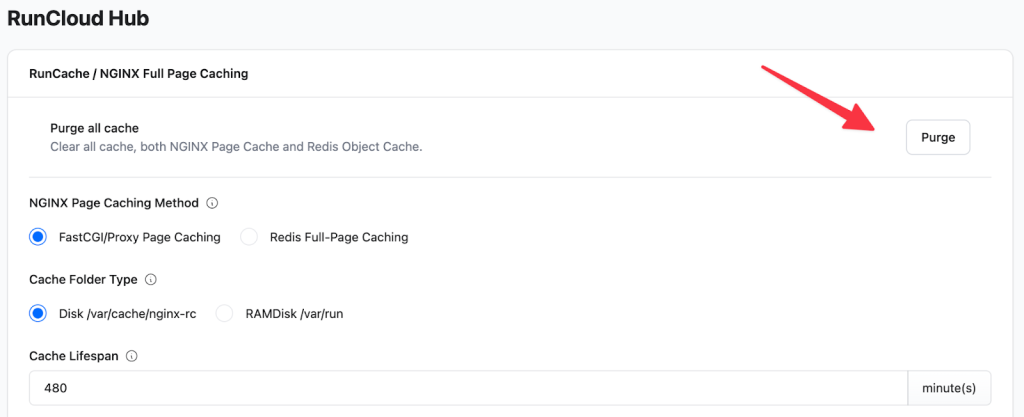Choose the Redis Full-Page Caching radio button
The width and height of the screenshot is (1024, 417).
click(250, 237)
